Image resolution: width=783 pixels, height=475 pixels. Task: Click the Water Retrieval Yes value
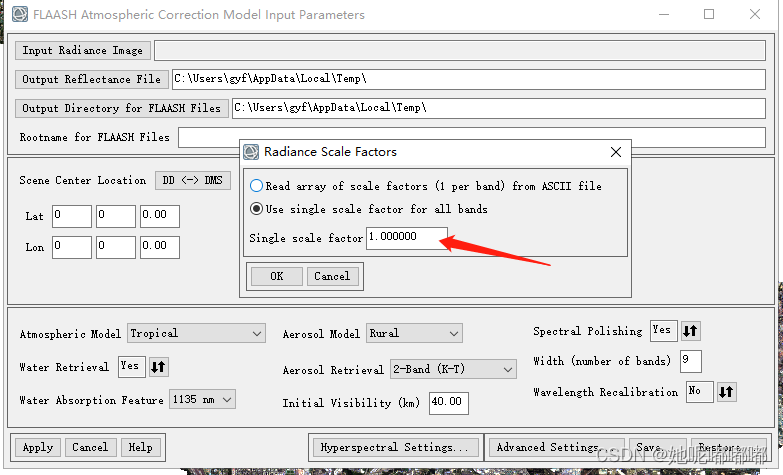click(132, 367)
